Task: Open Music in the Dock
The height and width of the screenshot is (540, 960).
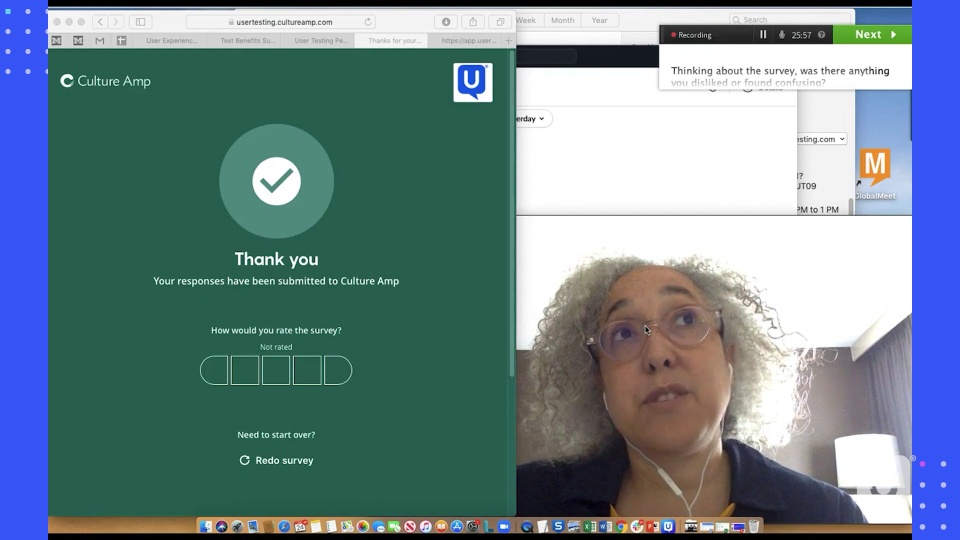Action: (426, 527)
